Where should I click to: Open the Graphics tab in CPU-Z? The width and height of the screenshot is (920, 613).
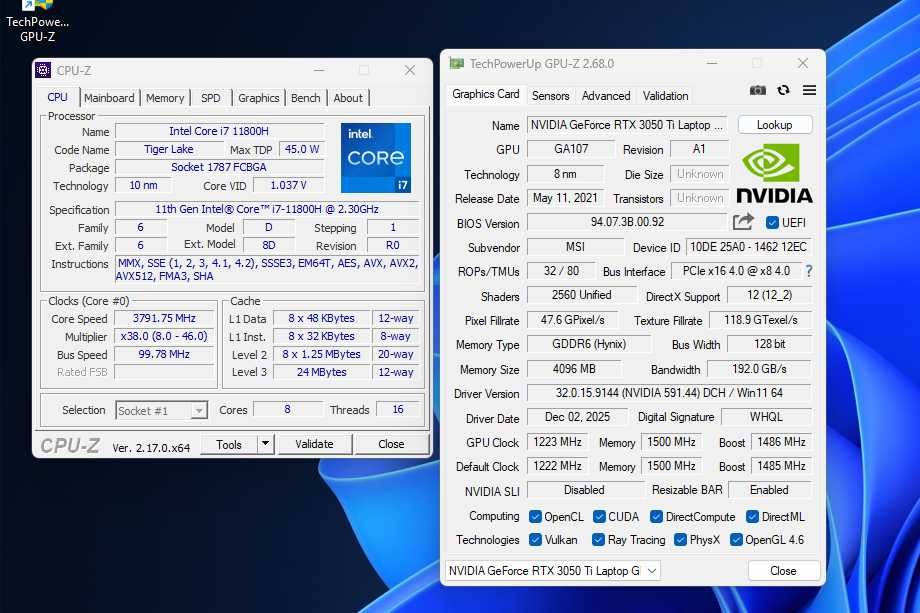(259, 98)
